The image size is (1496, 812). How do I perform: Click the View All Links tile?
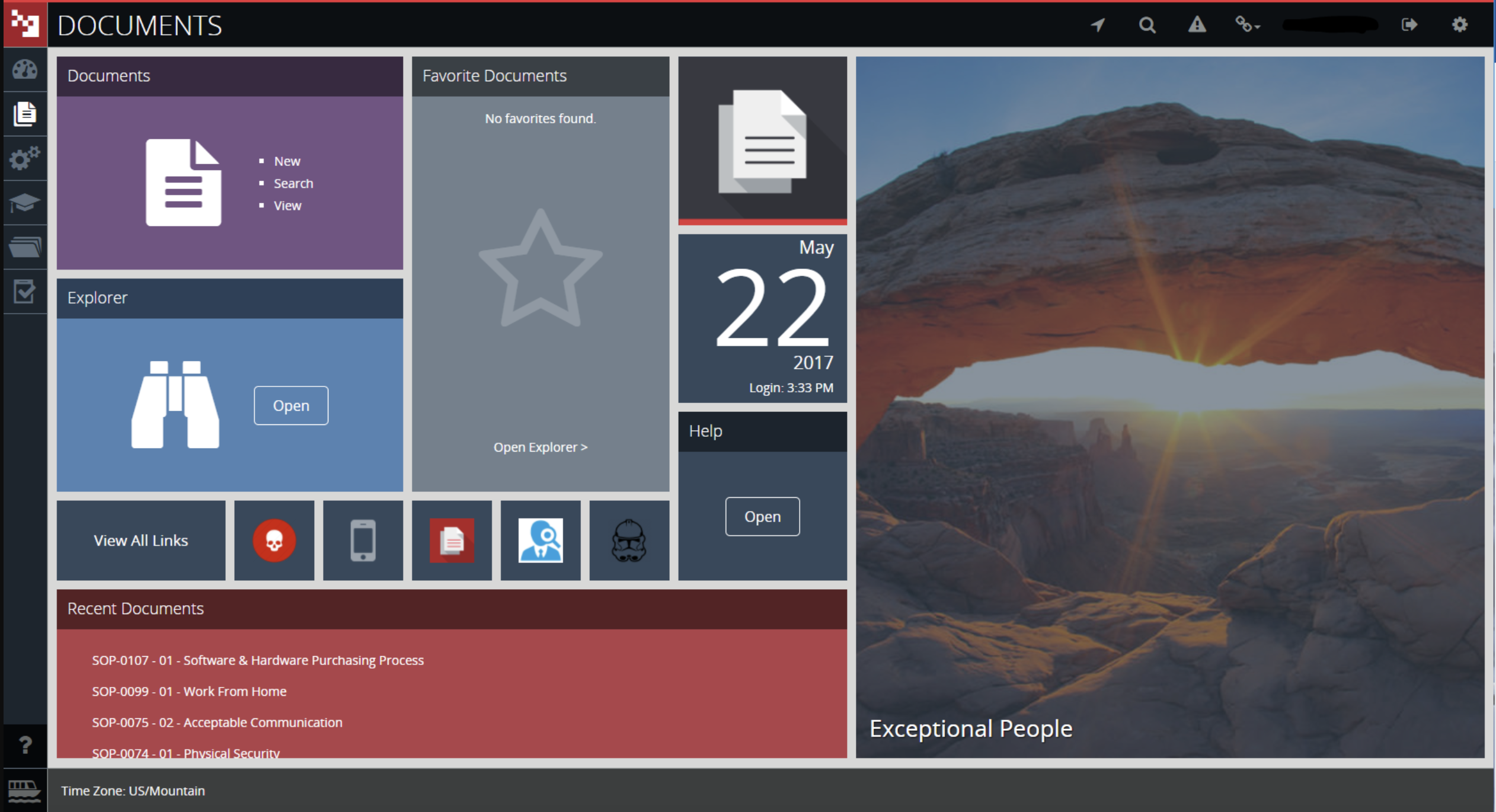tap(140, 540)
